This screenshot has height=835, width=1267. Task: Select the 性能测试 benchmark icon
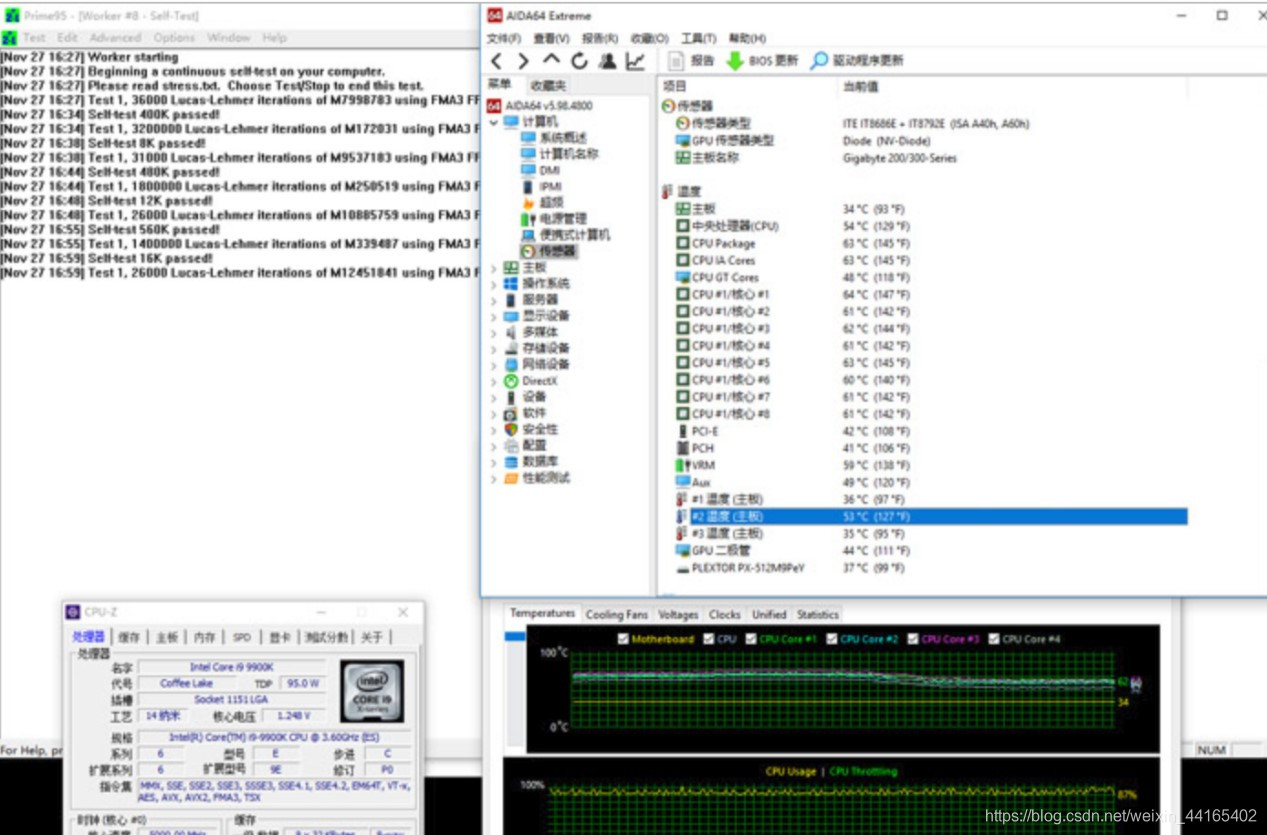coord(511,478)
